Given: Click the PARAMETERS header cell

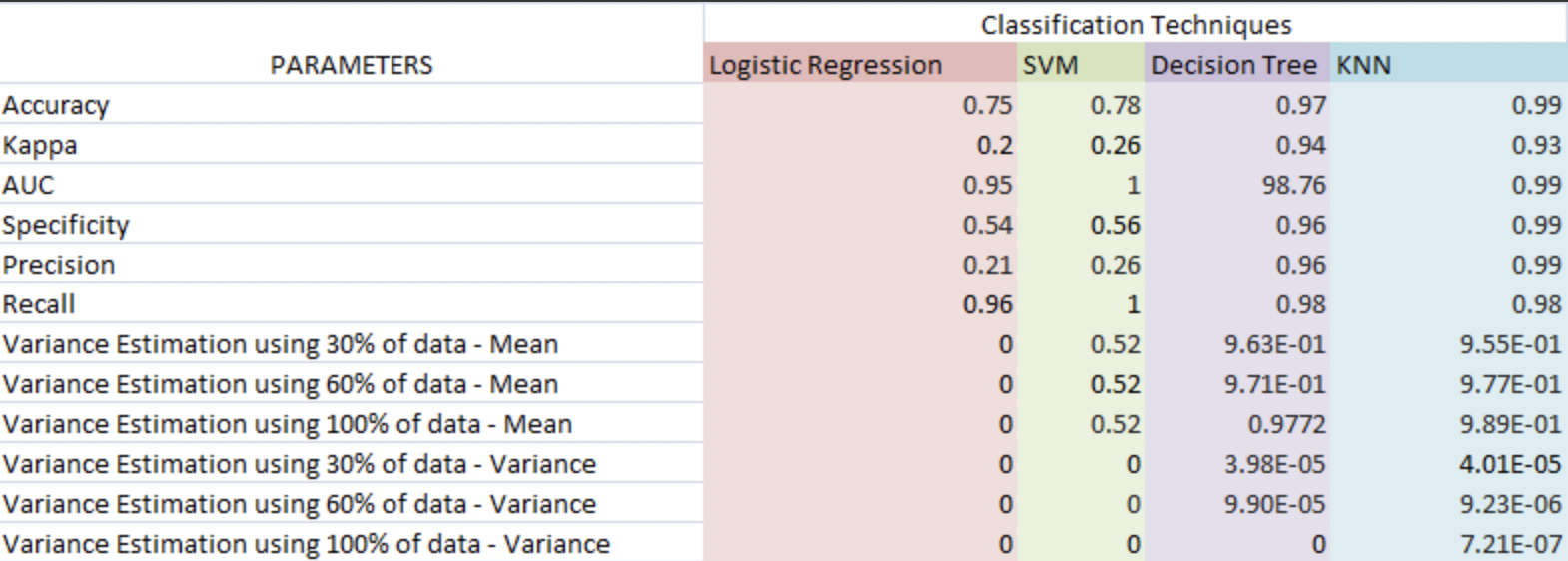Looking at the screenshot, I should coord(352,65).
